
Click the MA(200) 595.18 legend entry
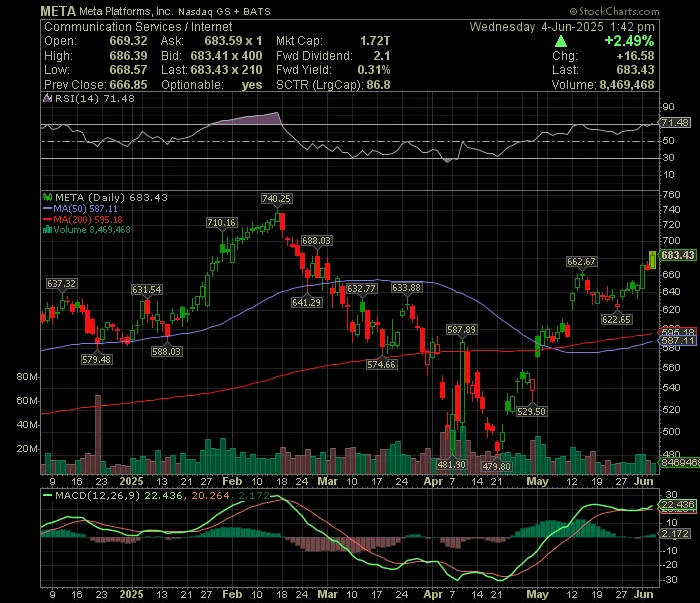pos(88,220)
